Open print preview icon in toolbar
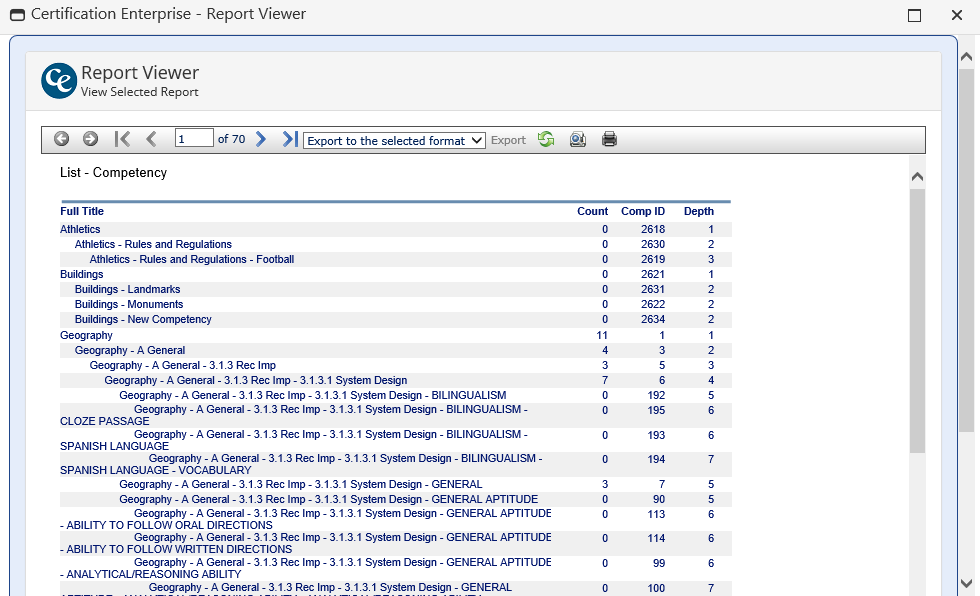Viewport: 980px width, 596px height. pyautogui.click(x=578, y=140)
